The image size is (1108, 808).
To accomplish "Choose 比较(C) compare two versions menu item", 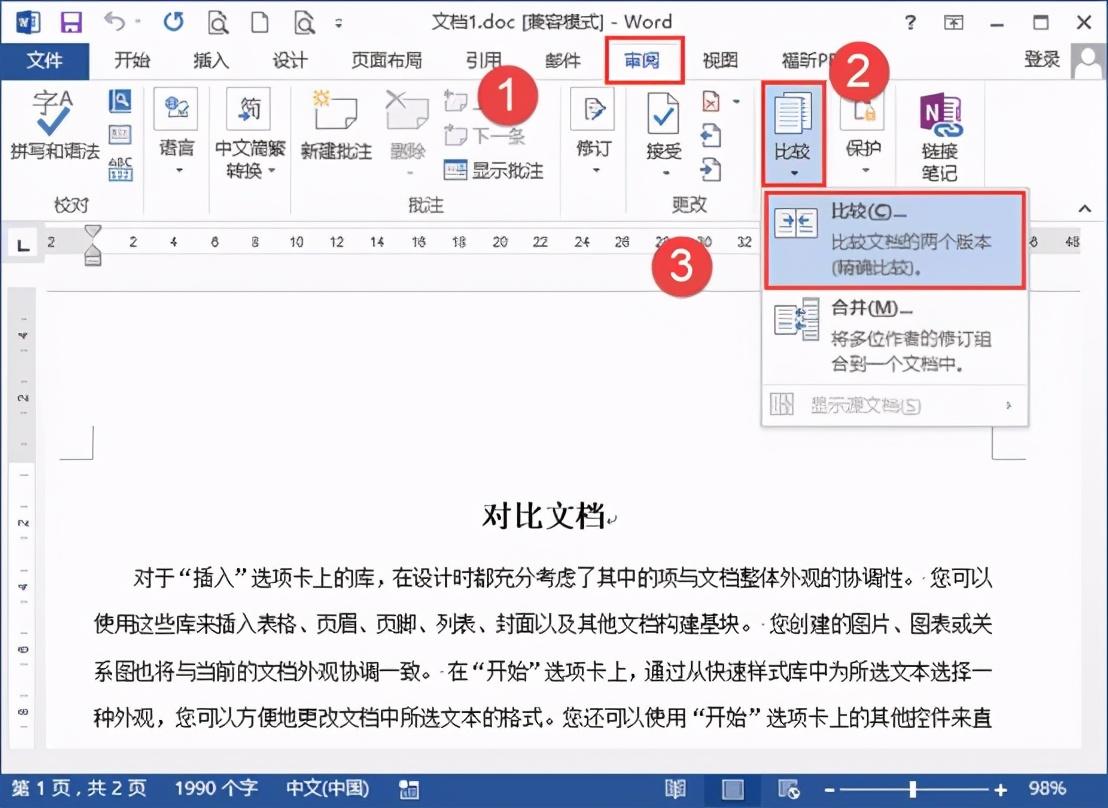I will pos(895,240).
